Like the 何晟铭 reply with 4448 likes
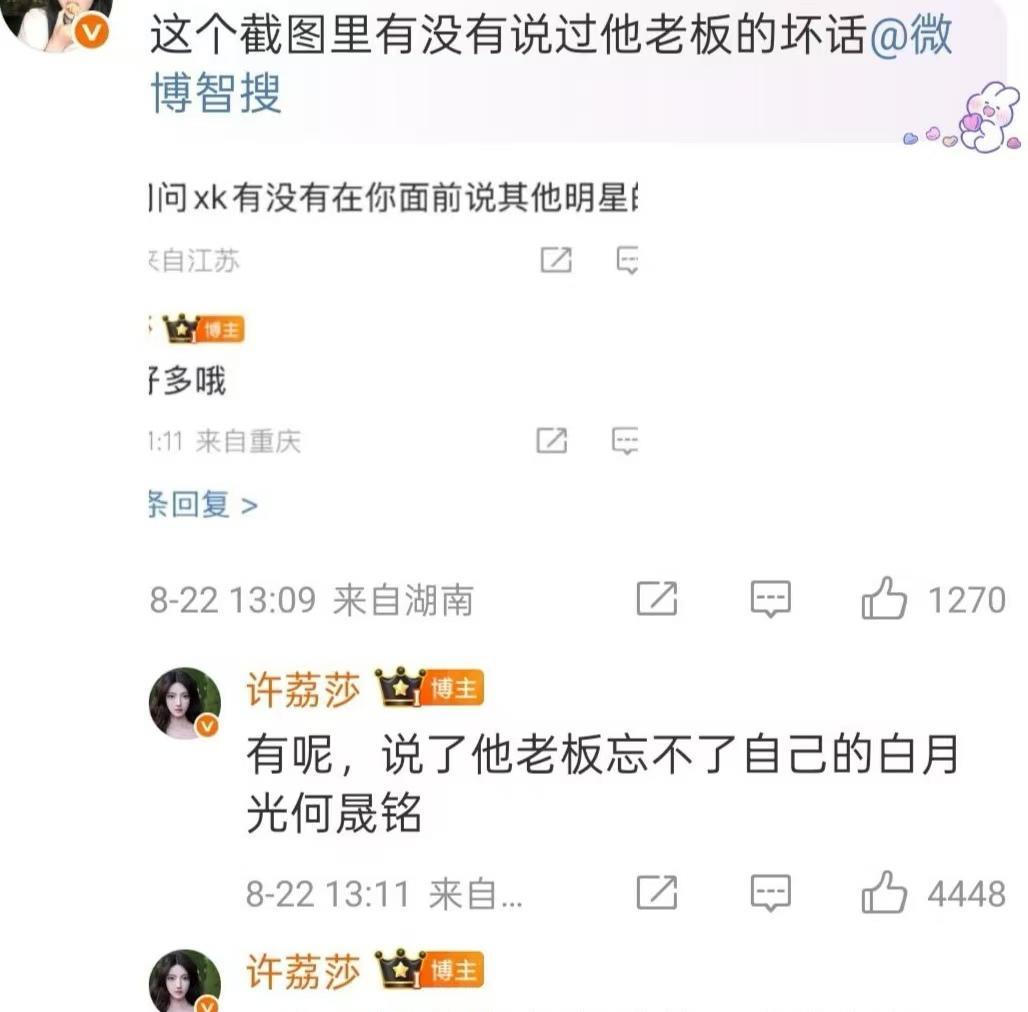 point(884,892)
